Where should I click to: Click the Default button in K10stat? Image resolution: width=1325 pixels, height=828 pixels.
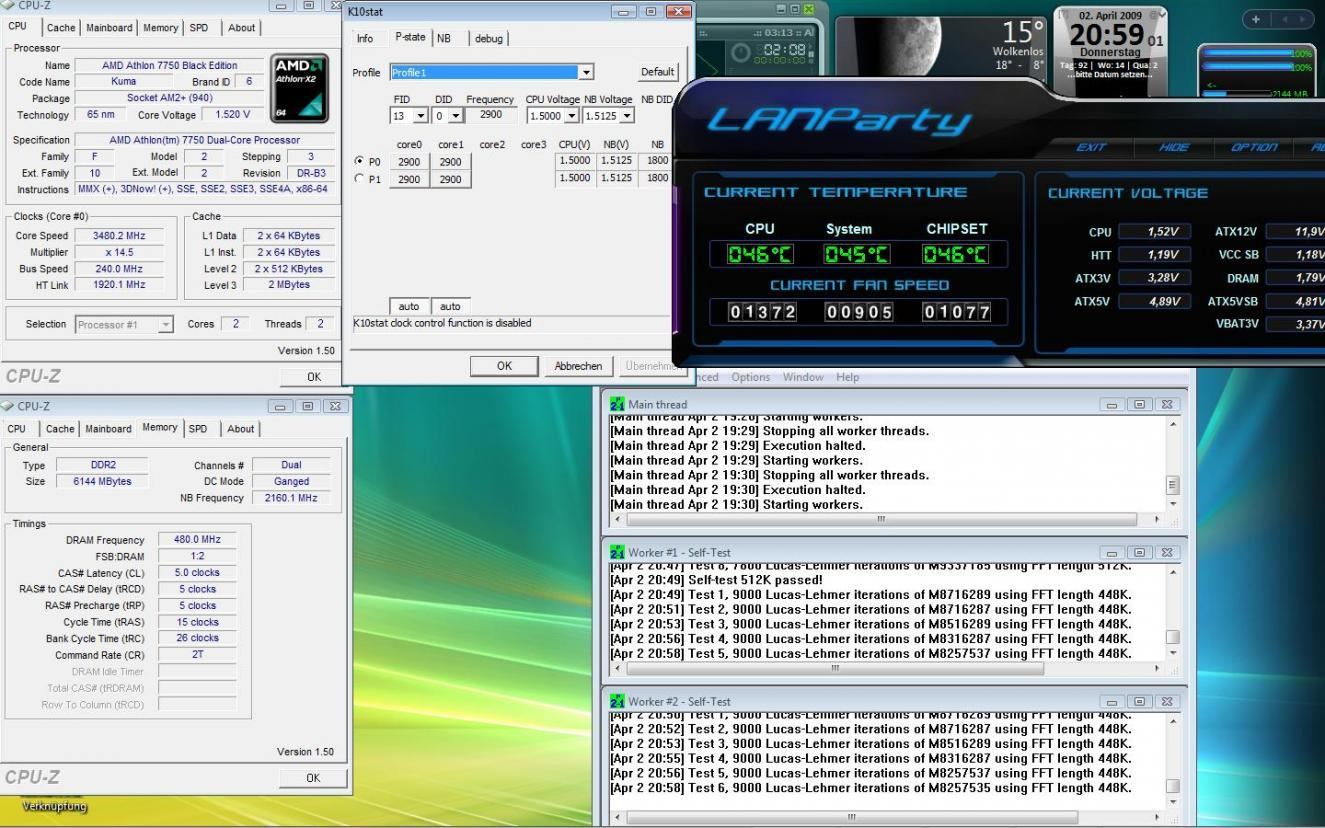(x=658, y=72)
